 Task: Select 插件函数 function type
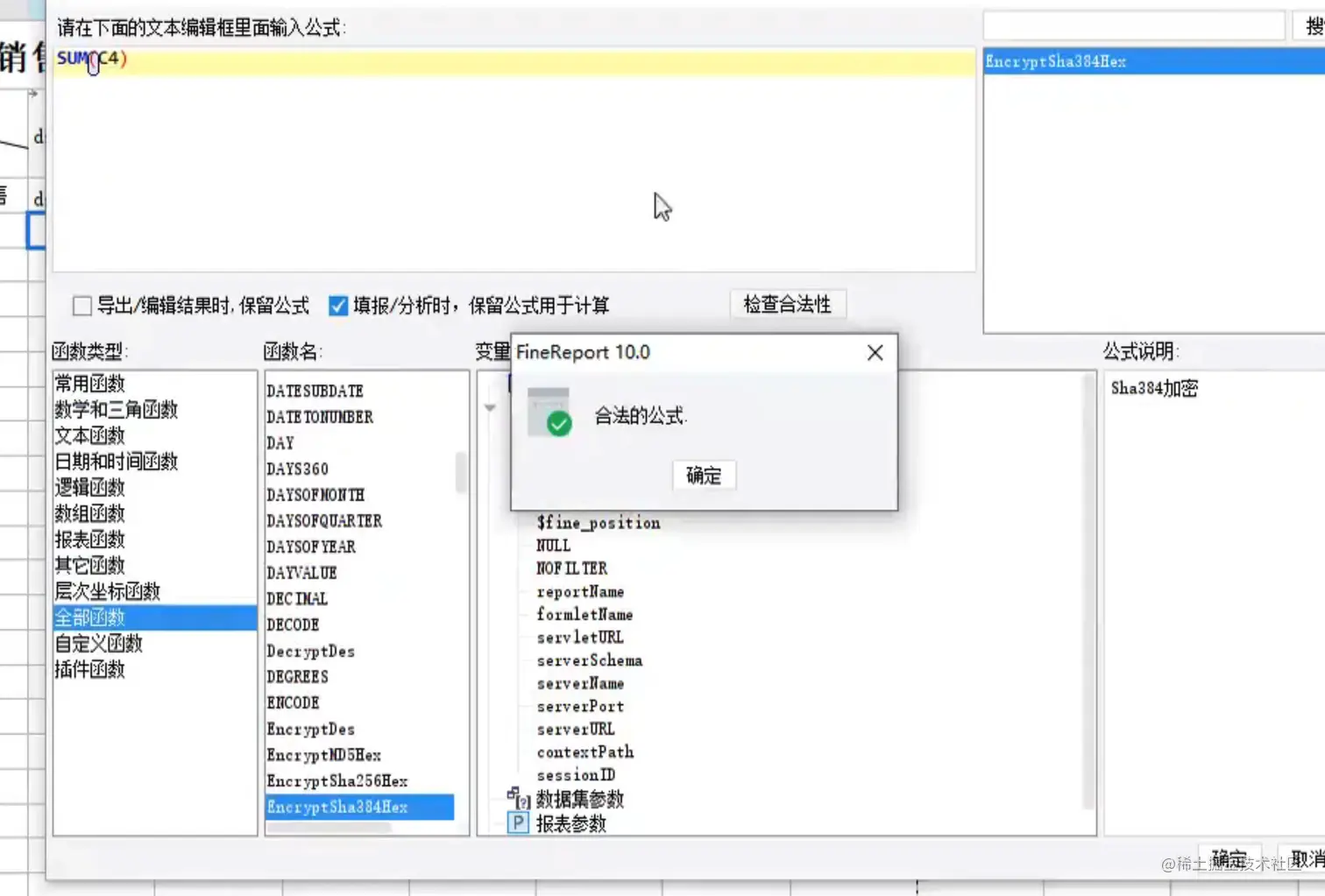(154, 669)
